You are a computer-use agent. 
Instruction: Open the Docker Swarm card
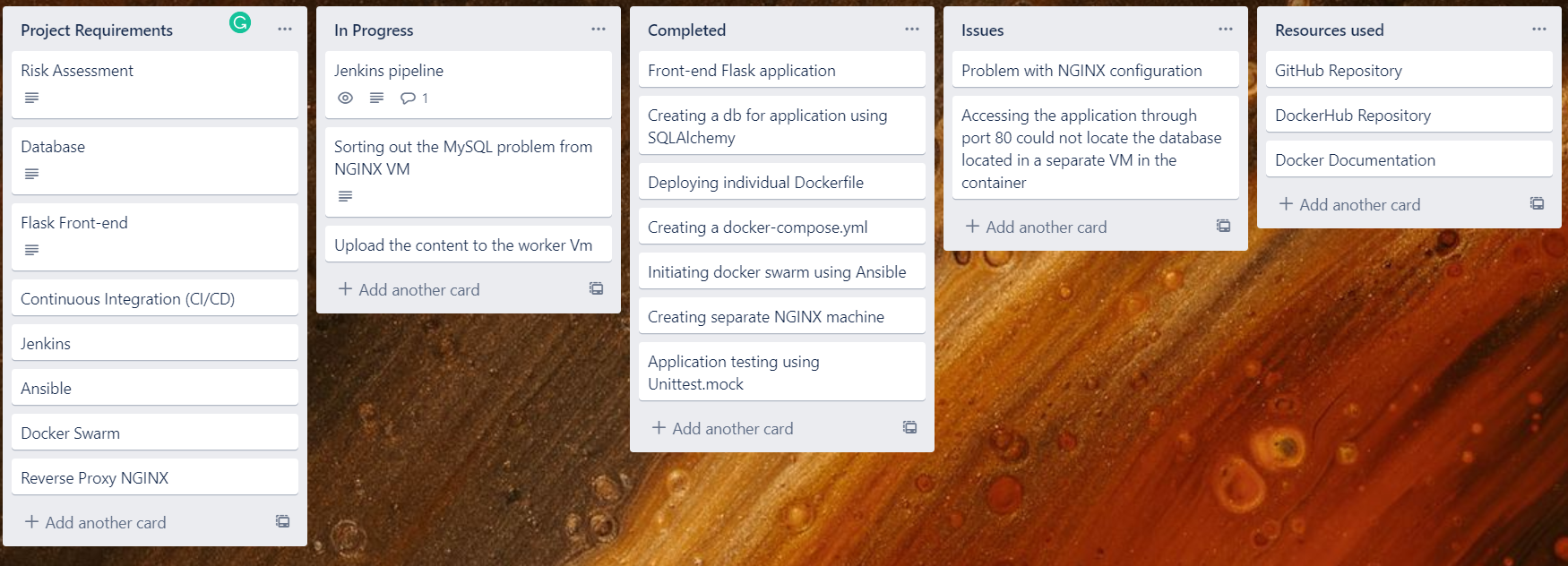(155, 432)
